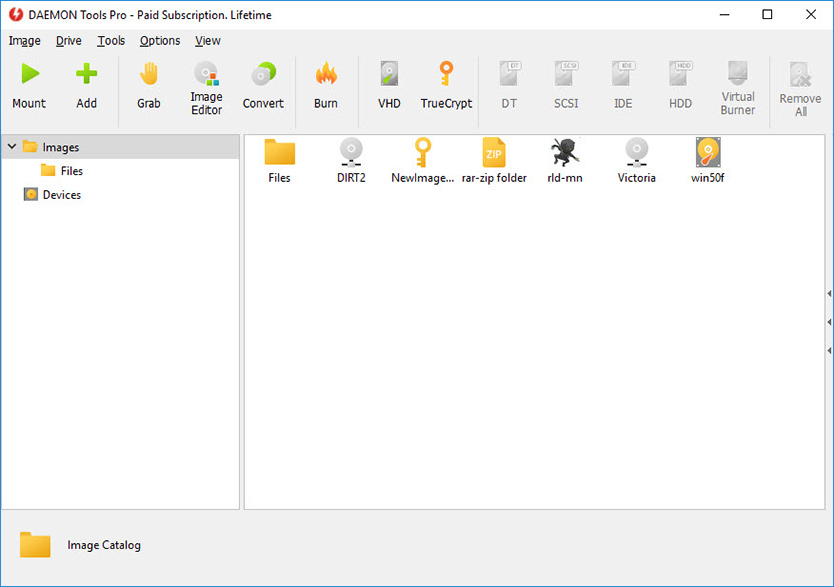Screen dimensions: 834x587
Task: Open the Drive menu
Action: (x=68, y=40)
